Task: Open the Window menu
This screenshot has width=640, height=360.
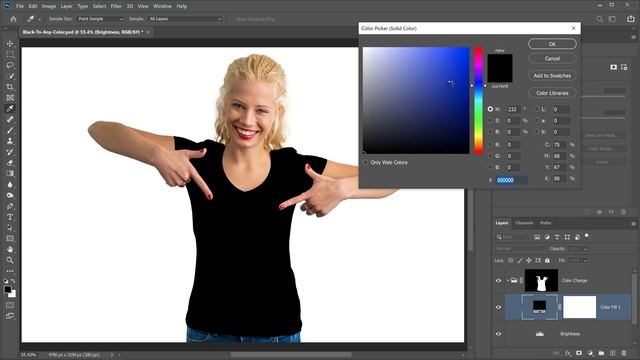Action: (162, 6)
